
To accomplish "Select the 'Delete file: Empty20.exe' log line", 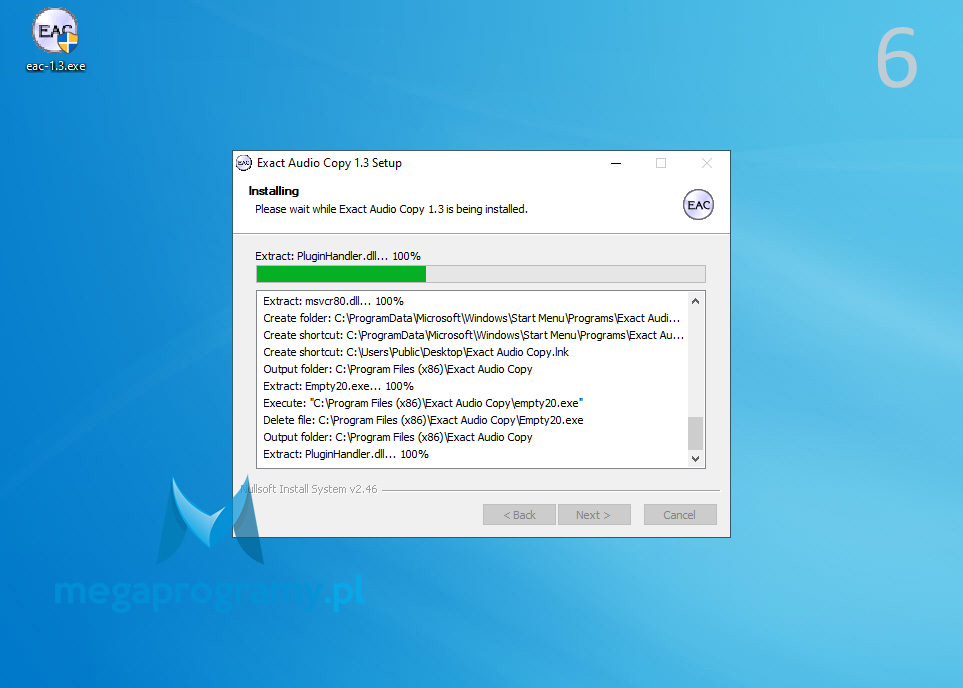I will pos(423,420).
